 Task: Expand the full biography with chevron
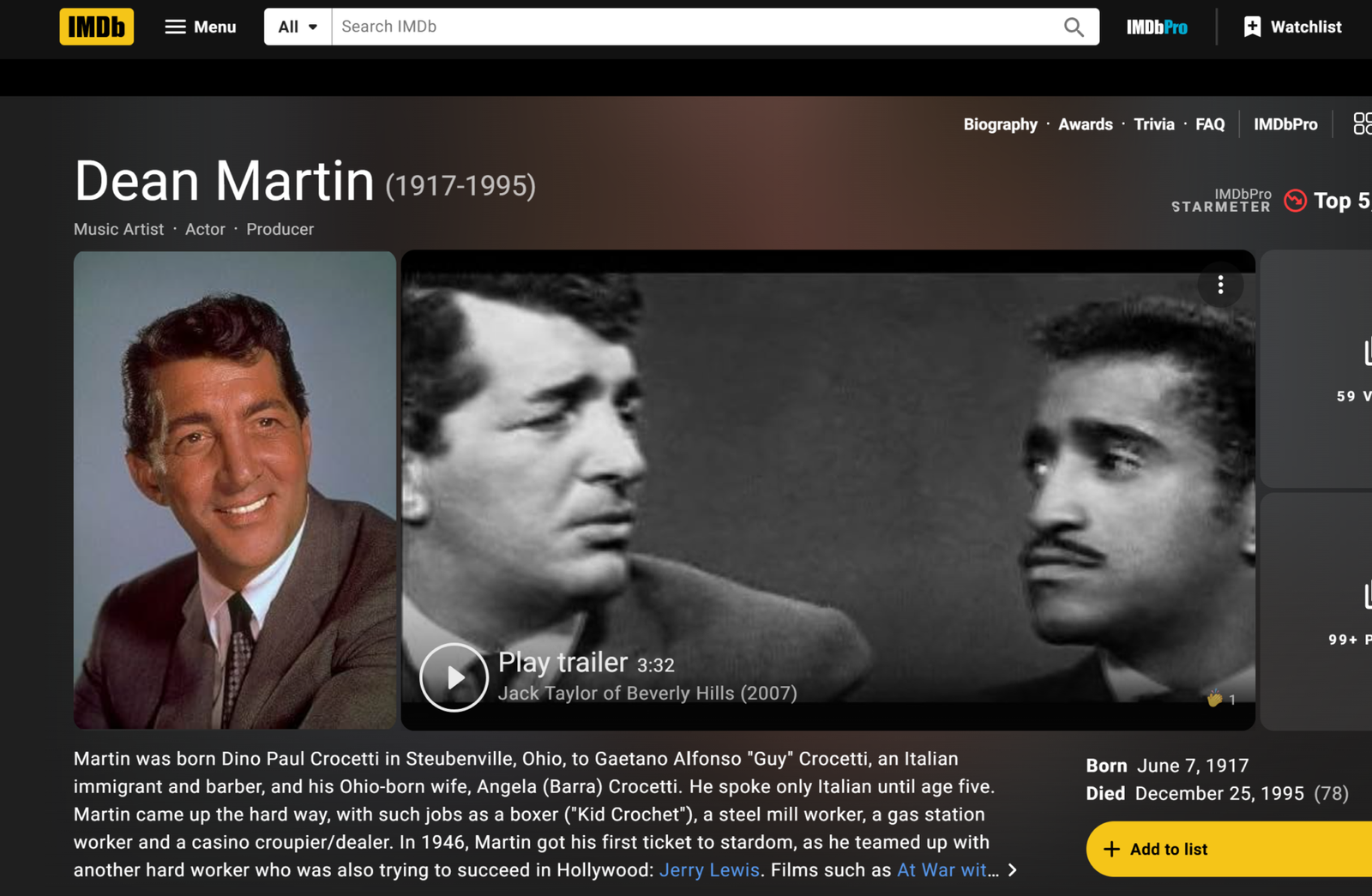click(1013, 870)
